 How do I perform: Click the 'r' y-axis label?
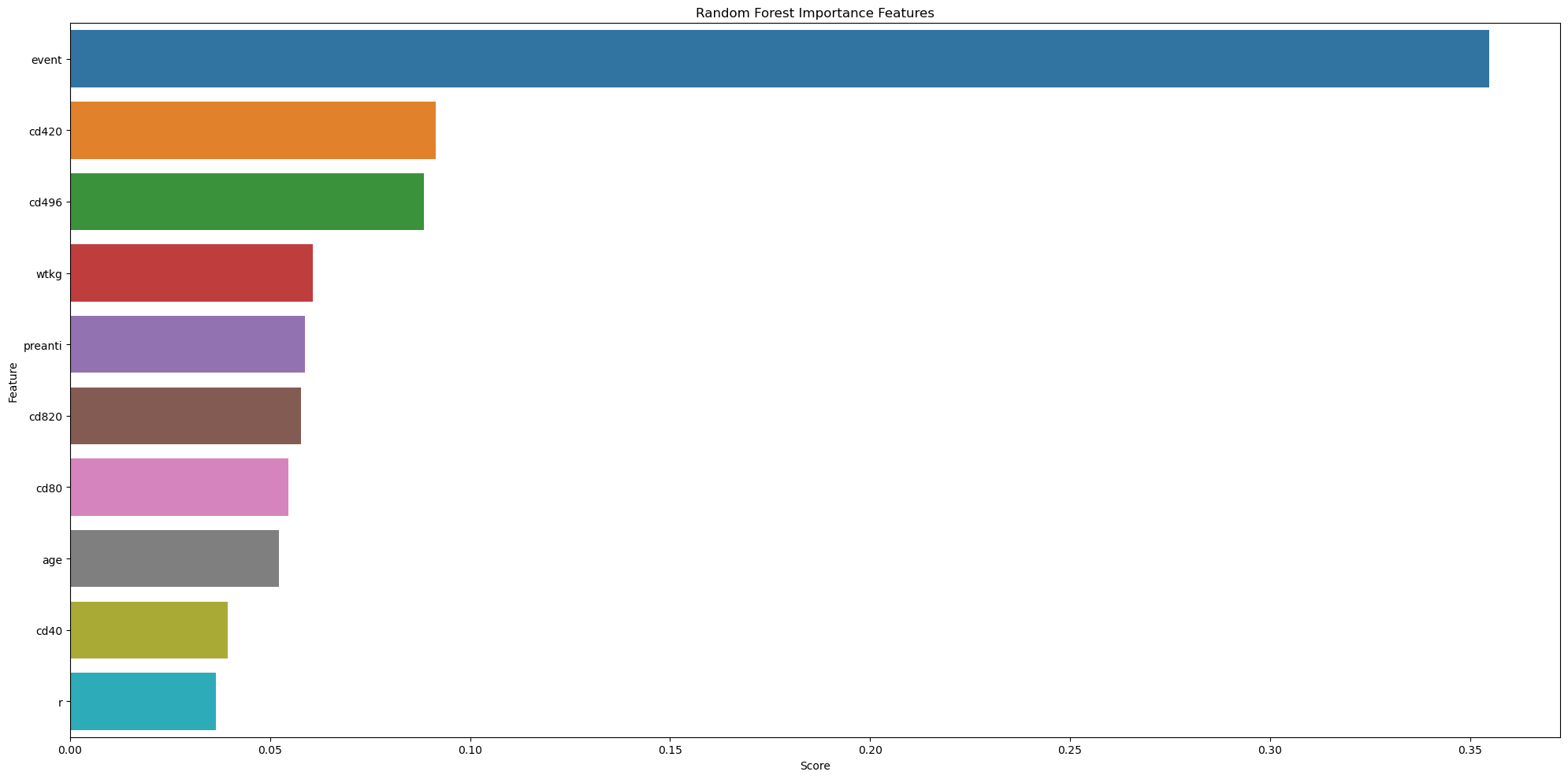[61, 703]
